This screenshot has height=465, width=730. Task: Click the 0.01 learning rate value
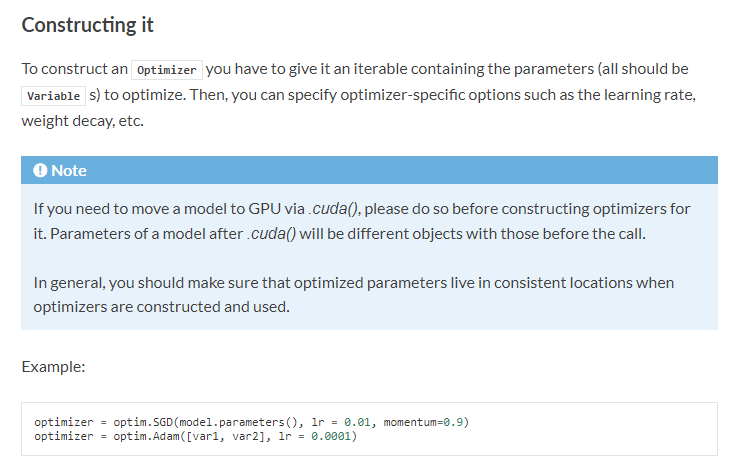(357, 422)
